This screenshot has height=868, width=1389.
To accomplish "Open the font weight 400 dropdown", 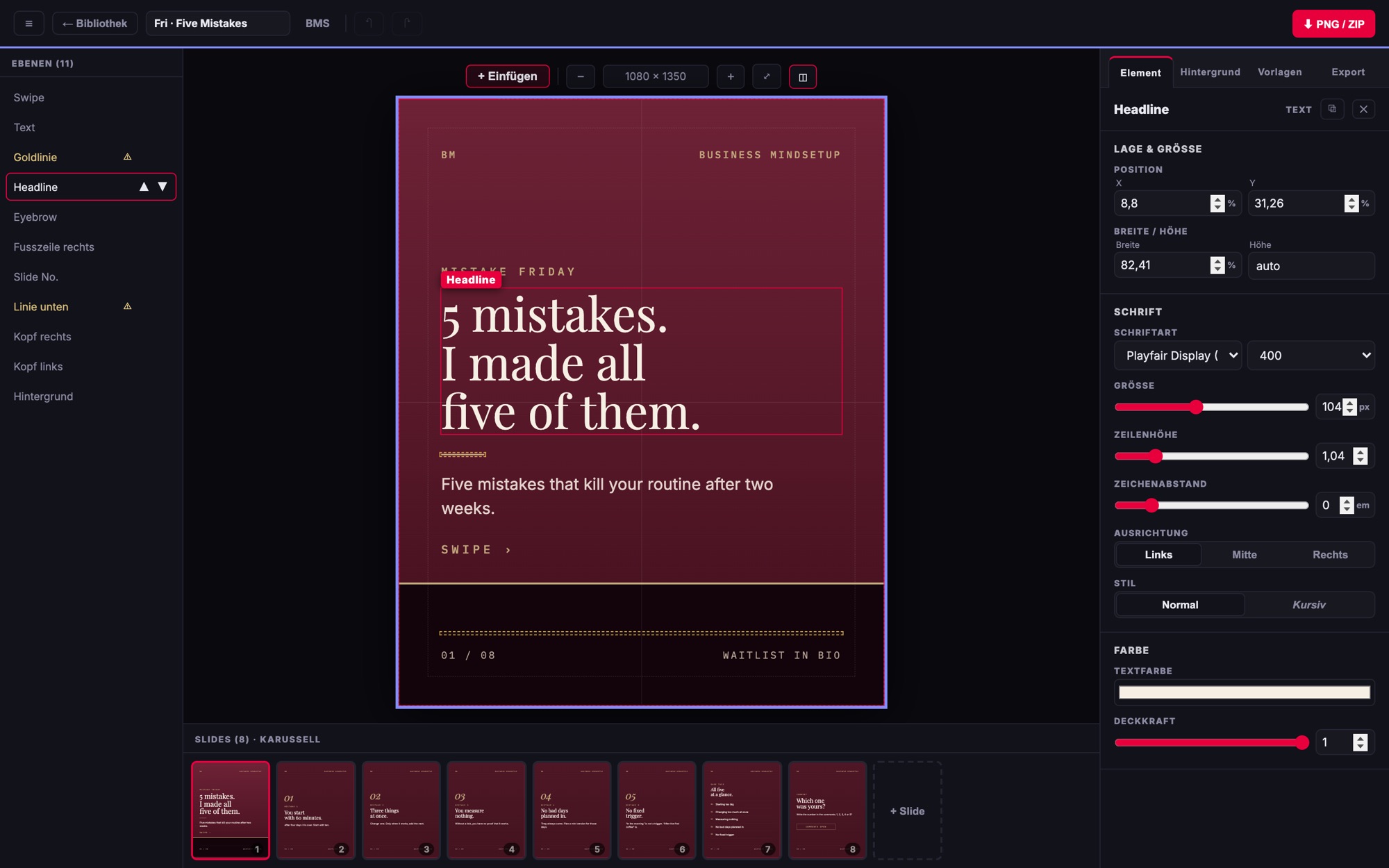I will 1311,356.
